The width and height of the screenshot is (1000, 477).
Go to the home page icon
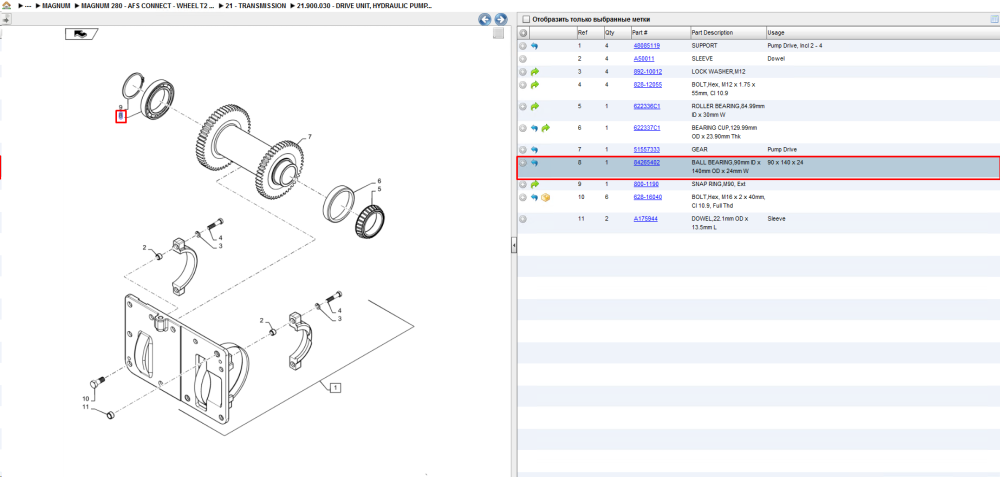click(6, 5)
